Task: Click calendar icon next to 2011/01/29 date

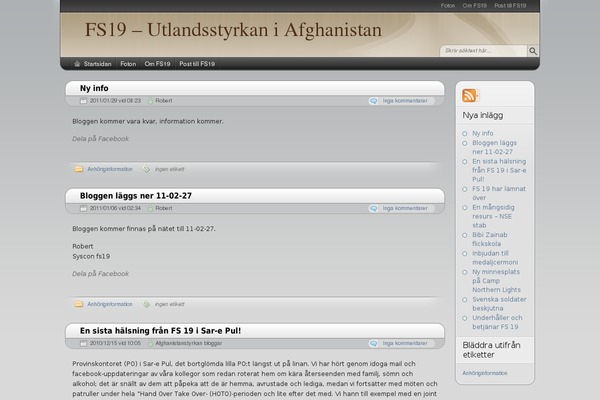Action: pos(83,101)
